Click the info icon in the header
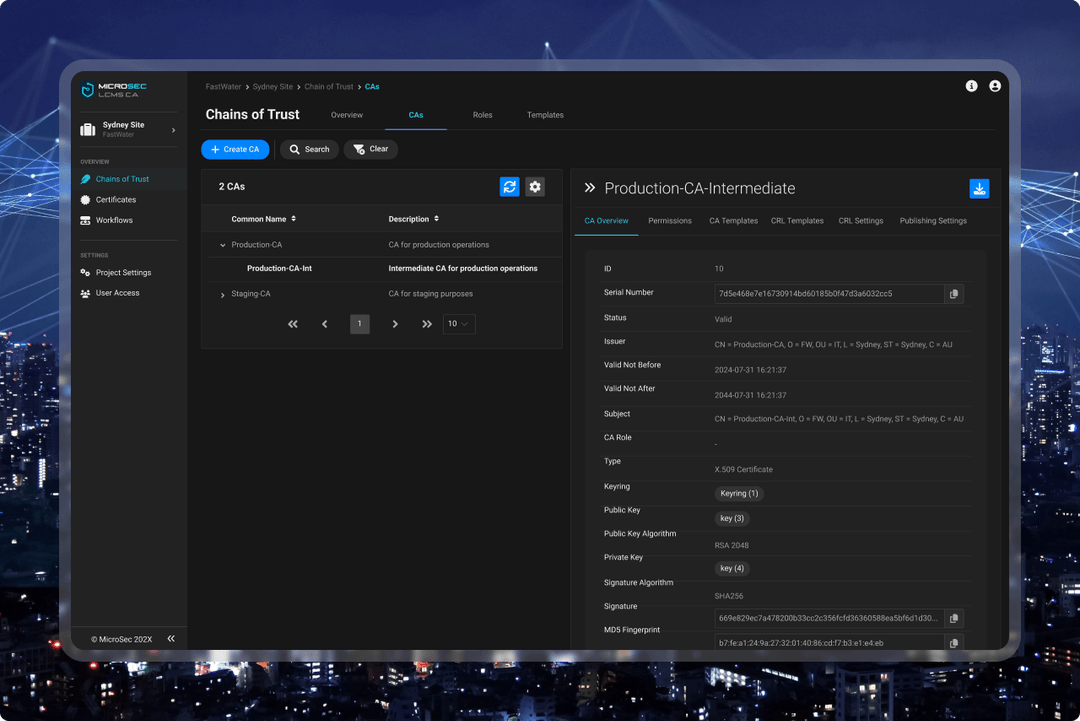1080x721 pixels. (971, 86)
